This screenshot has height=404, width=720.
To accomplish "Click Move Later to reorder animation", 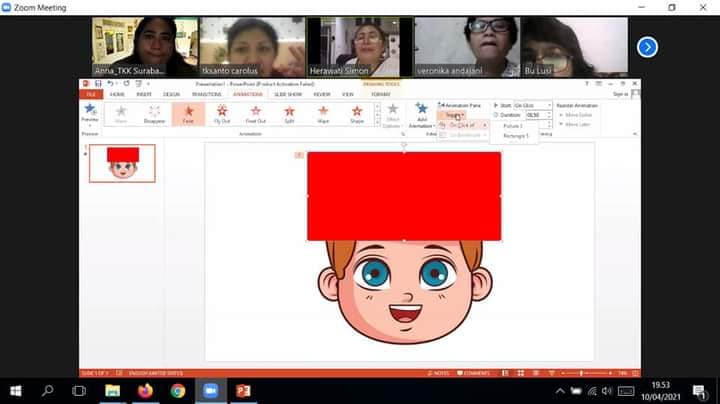I will (574, 124).
